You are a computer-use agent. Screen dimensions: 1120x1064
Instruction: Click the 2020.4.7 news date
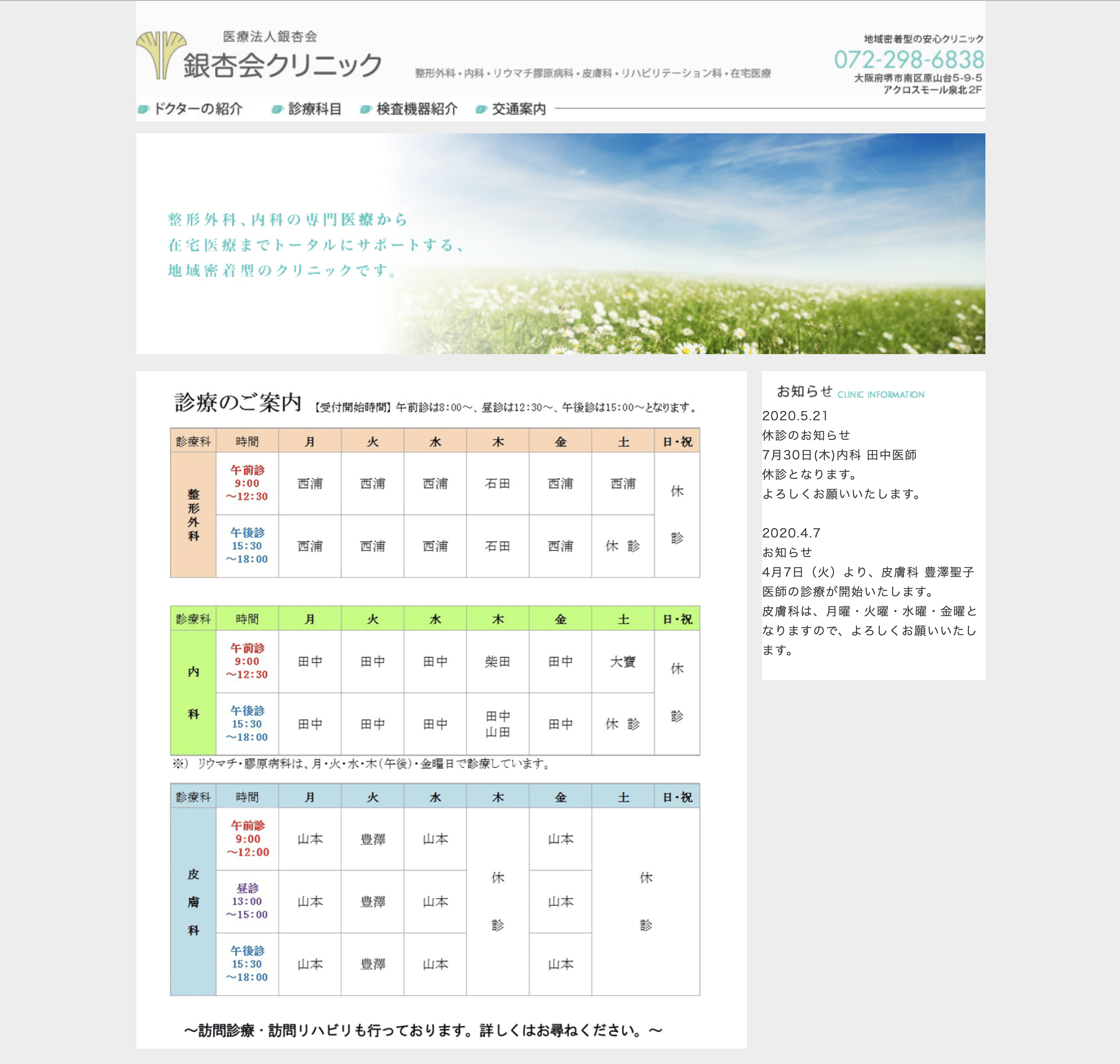point(791,533)
